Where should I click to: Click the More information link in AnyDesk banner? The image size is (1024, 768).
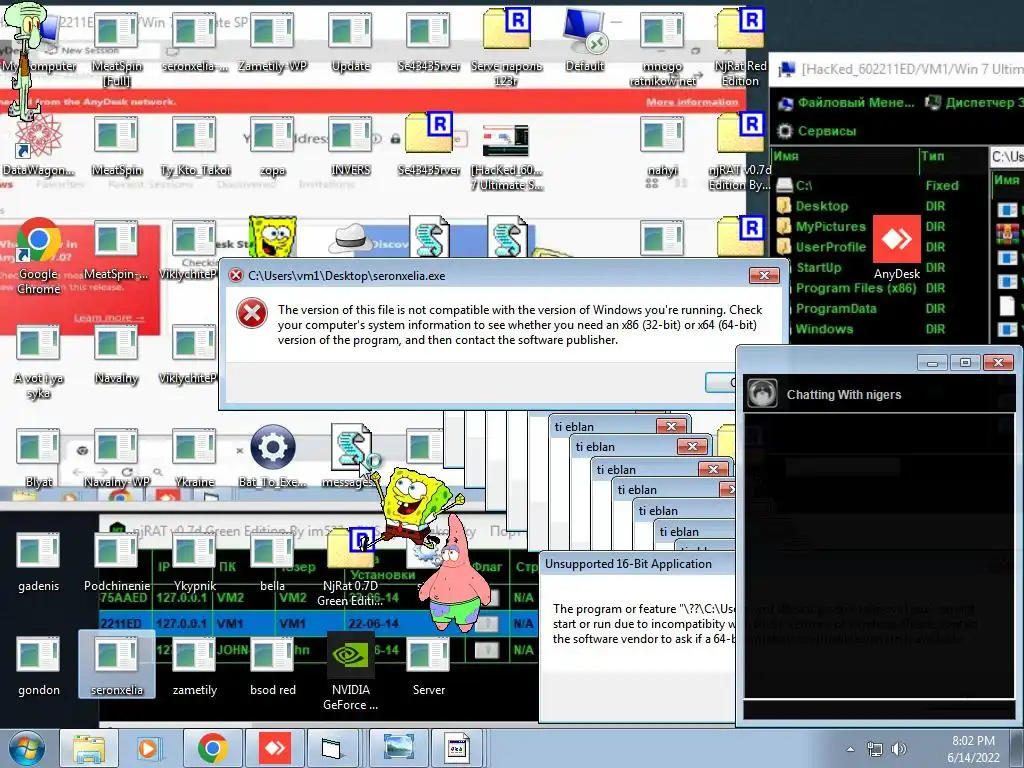click(692, 102)
